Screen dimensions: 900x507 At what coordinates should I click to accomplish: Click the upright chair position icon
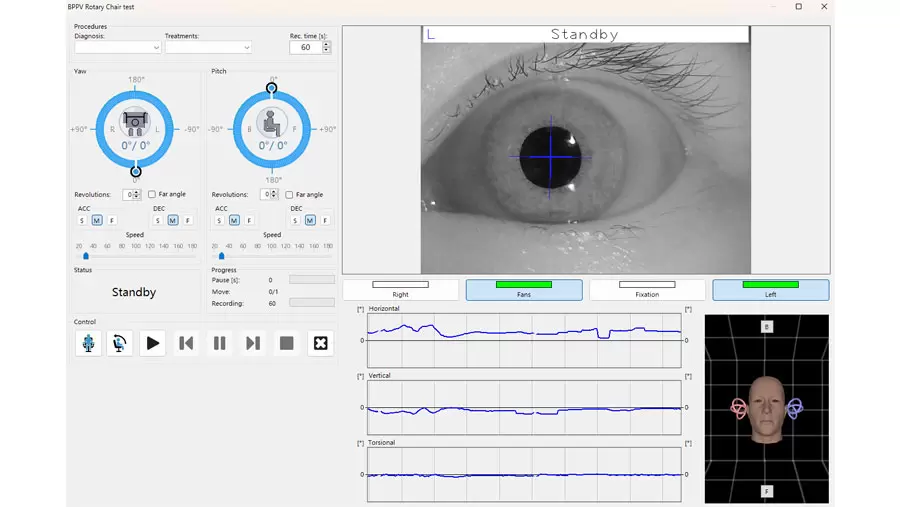click(88, 343)
